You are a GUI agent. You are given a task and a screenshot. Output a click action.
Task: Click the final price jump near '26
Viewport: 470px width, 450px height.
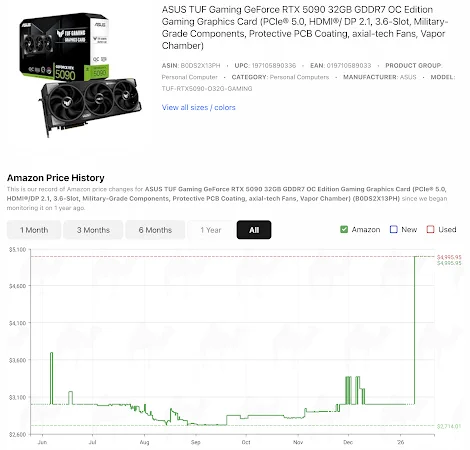(x=414, y=330)
